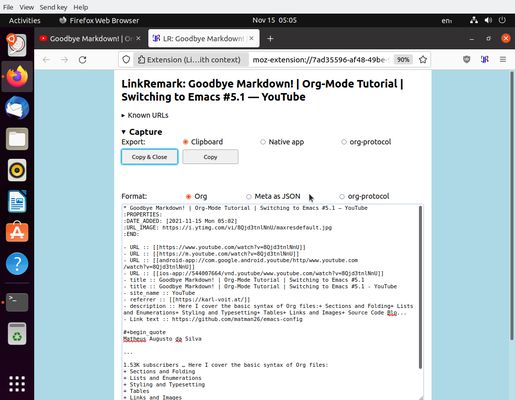The width and height of the screenshot is (515, 400).
Task: Click the Copy button
Action: [210, 157]
